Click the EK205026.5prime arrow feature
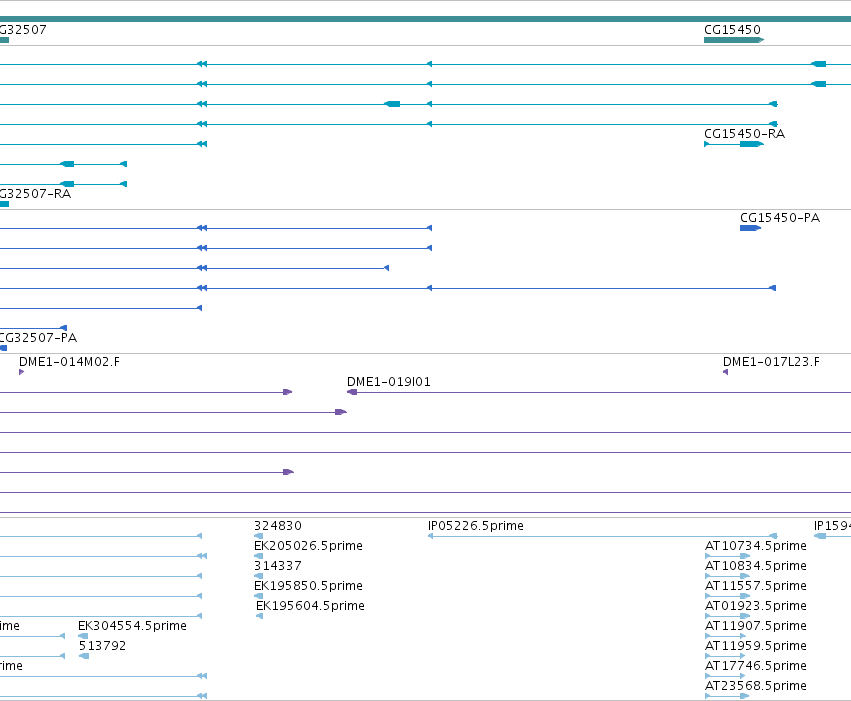Image resolution: width=851 pixels, height=701 pixels. click(x=258, y=556)
